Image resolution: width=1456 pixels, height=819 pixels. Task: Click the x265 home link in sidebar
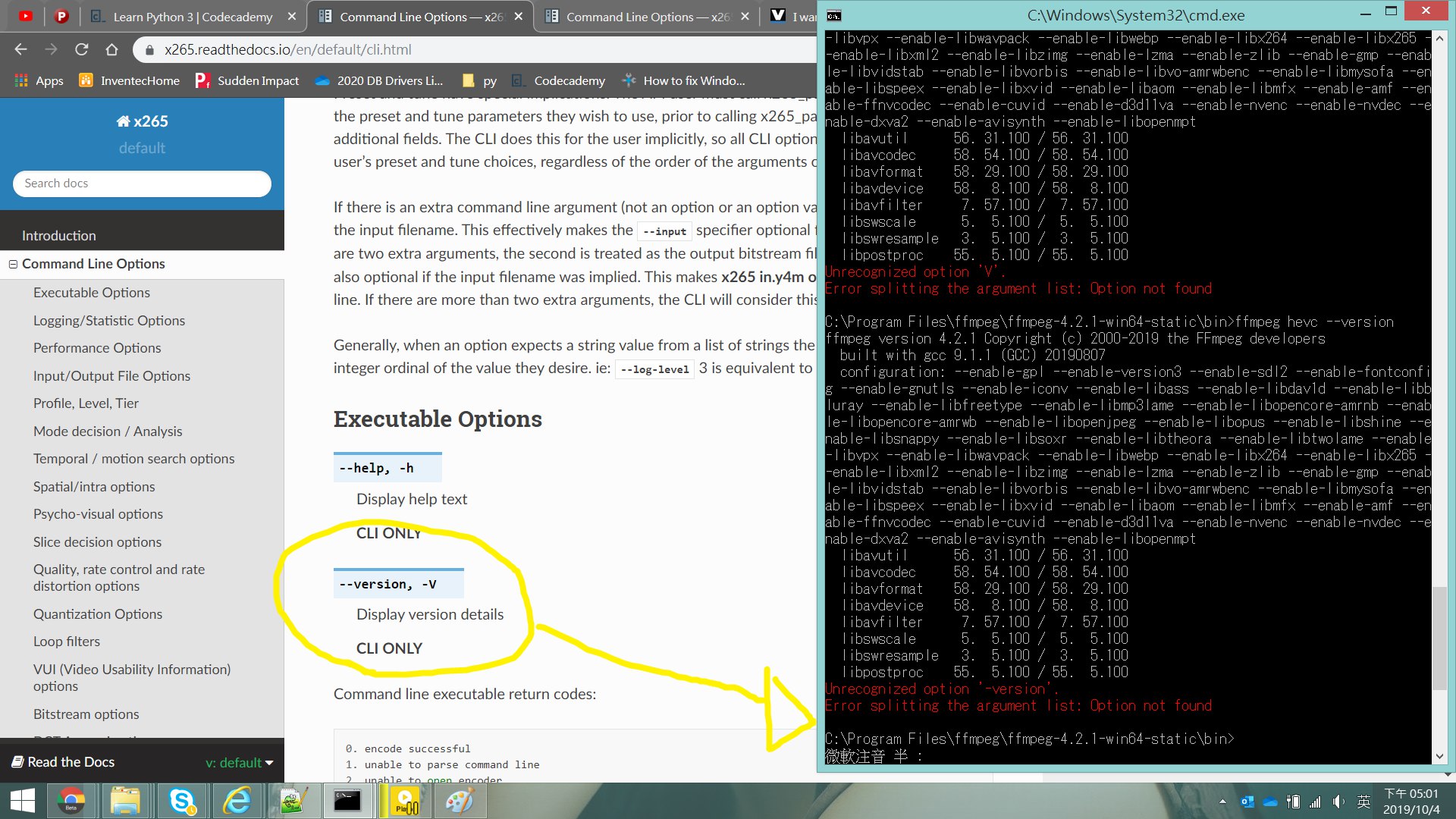coord(142,121)
